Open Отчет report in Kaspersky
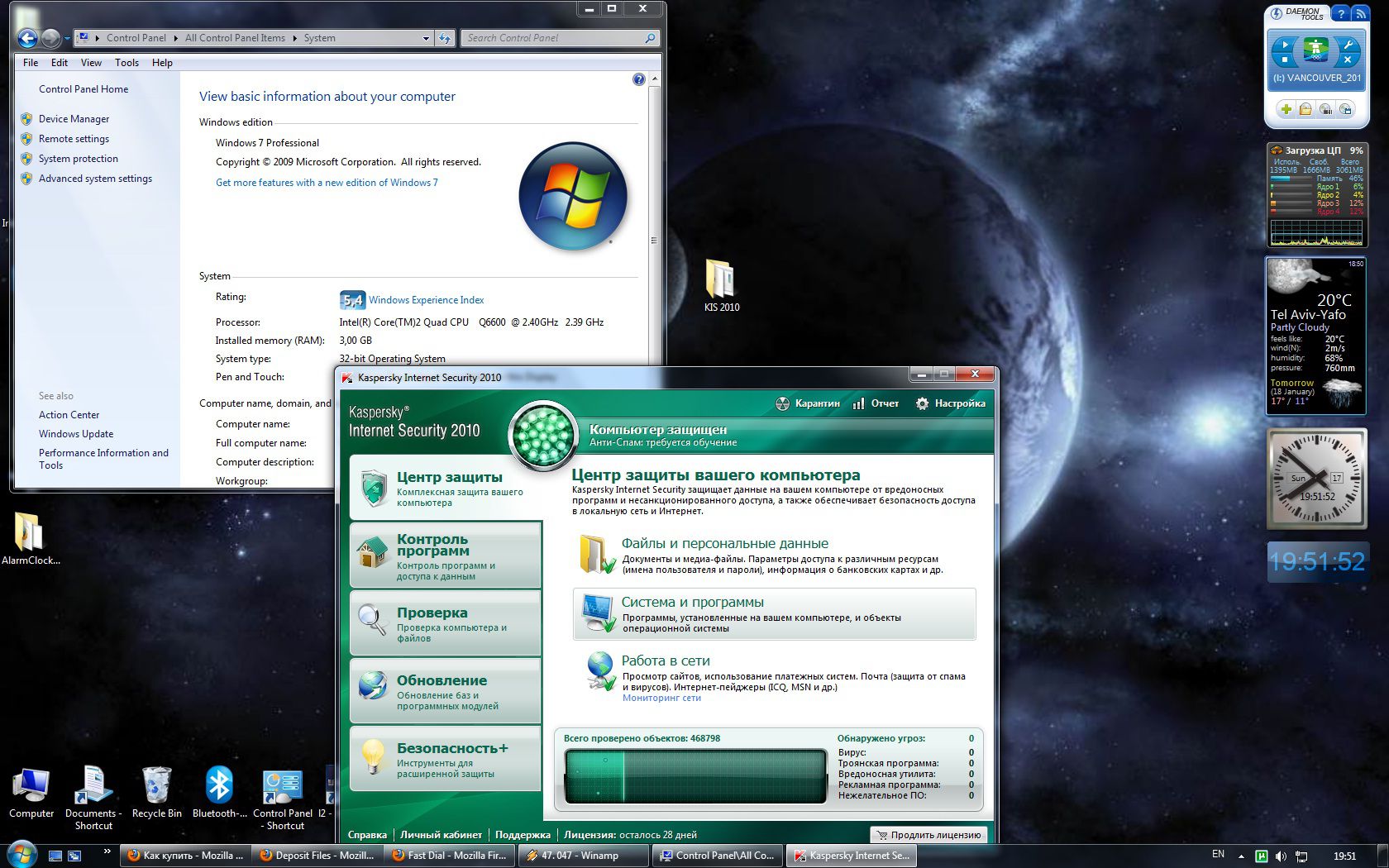This screenshot has width=1389, height=868. click(x=876, y=403)
